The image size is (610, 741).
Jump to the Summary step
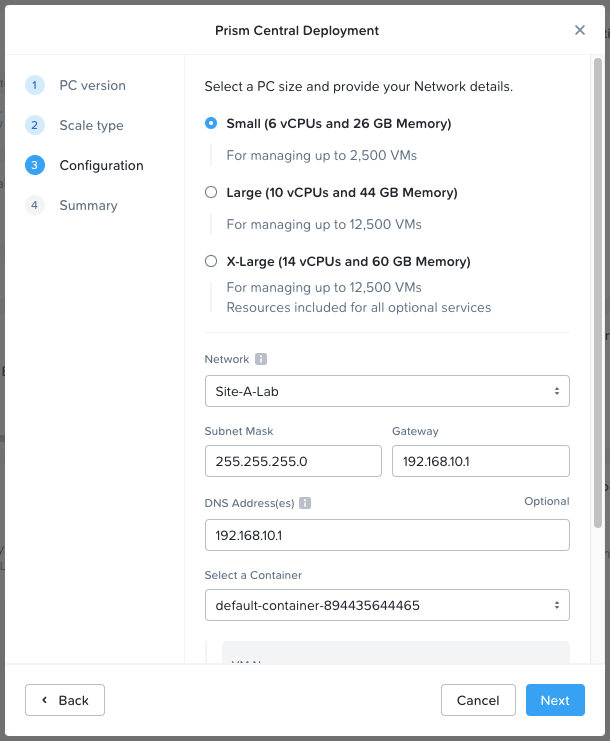88,205
